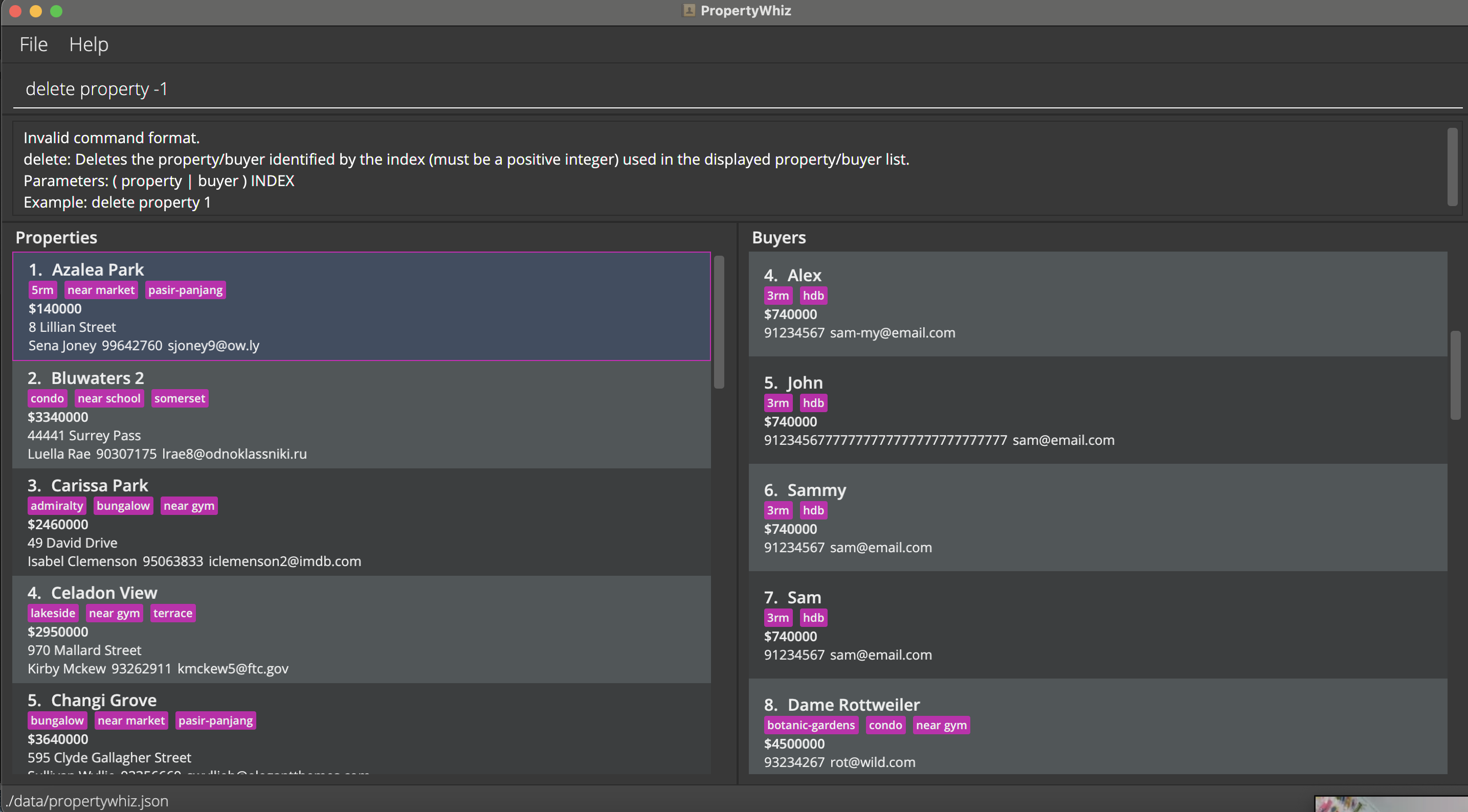Select the Azalea Park property card
The height and width of the screenshot is (812, 1468).
[361, 307]
